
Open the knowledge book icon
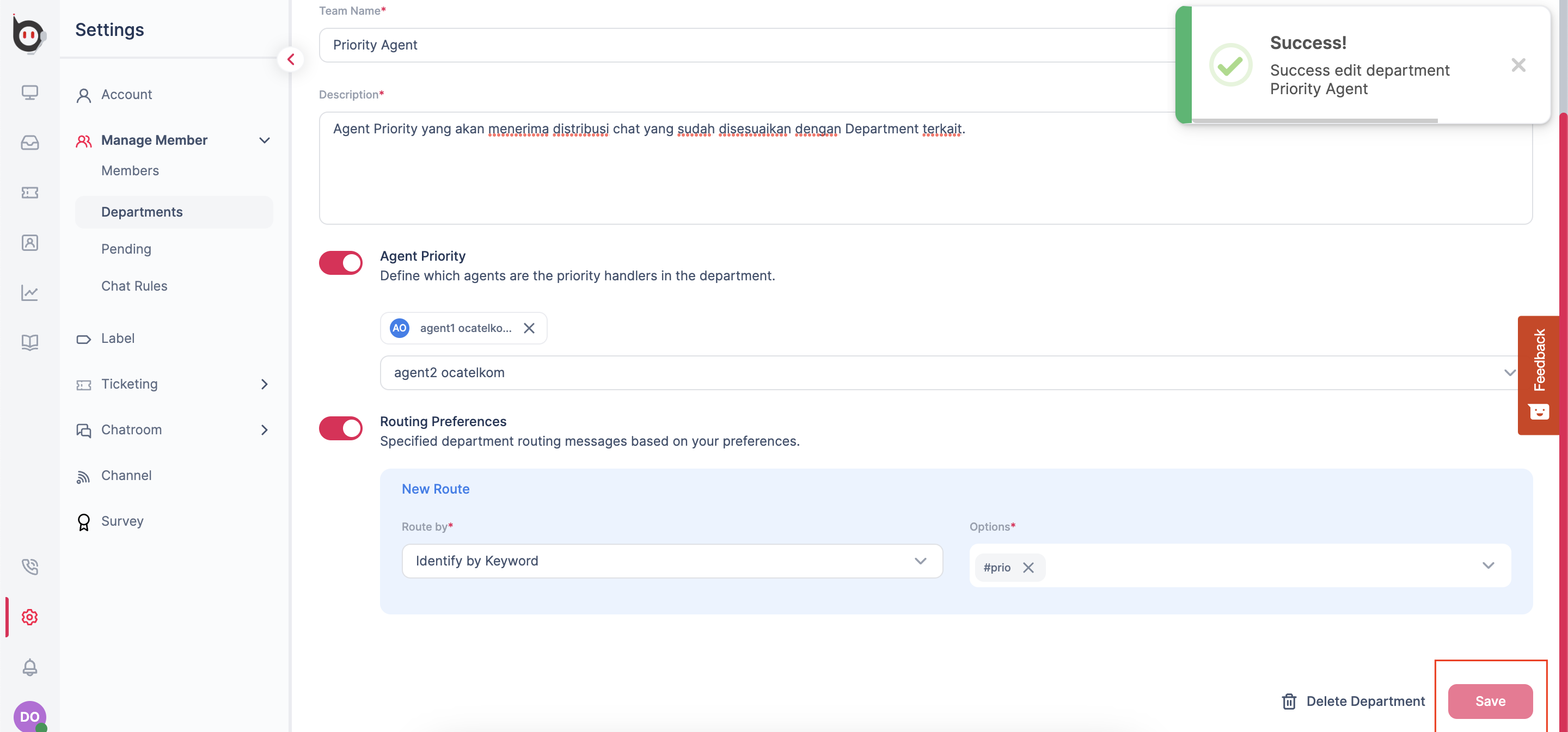[x=29, y=342]
